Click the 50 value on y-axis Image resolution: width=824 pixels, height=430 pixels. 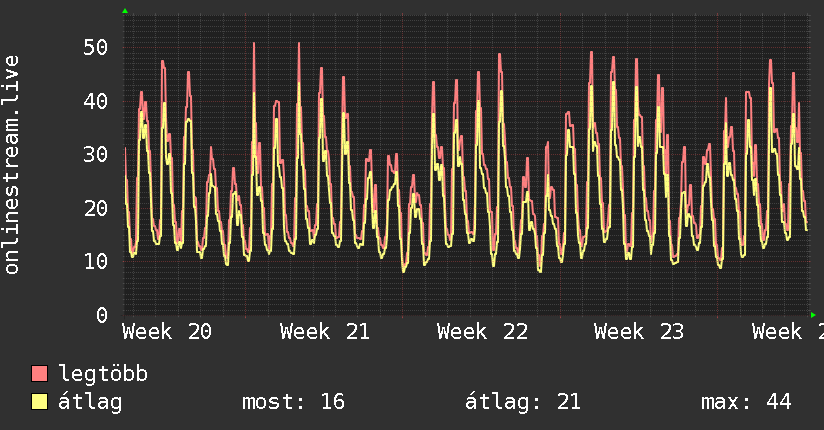[x=96, y=47]
